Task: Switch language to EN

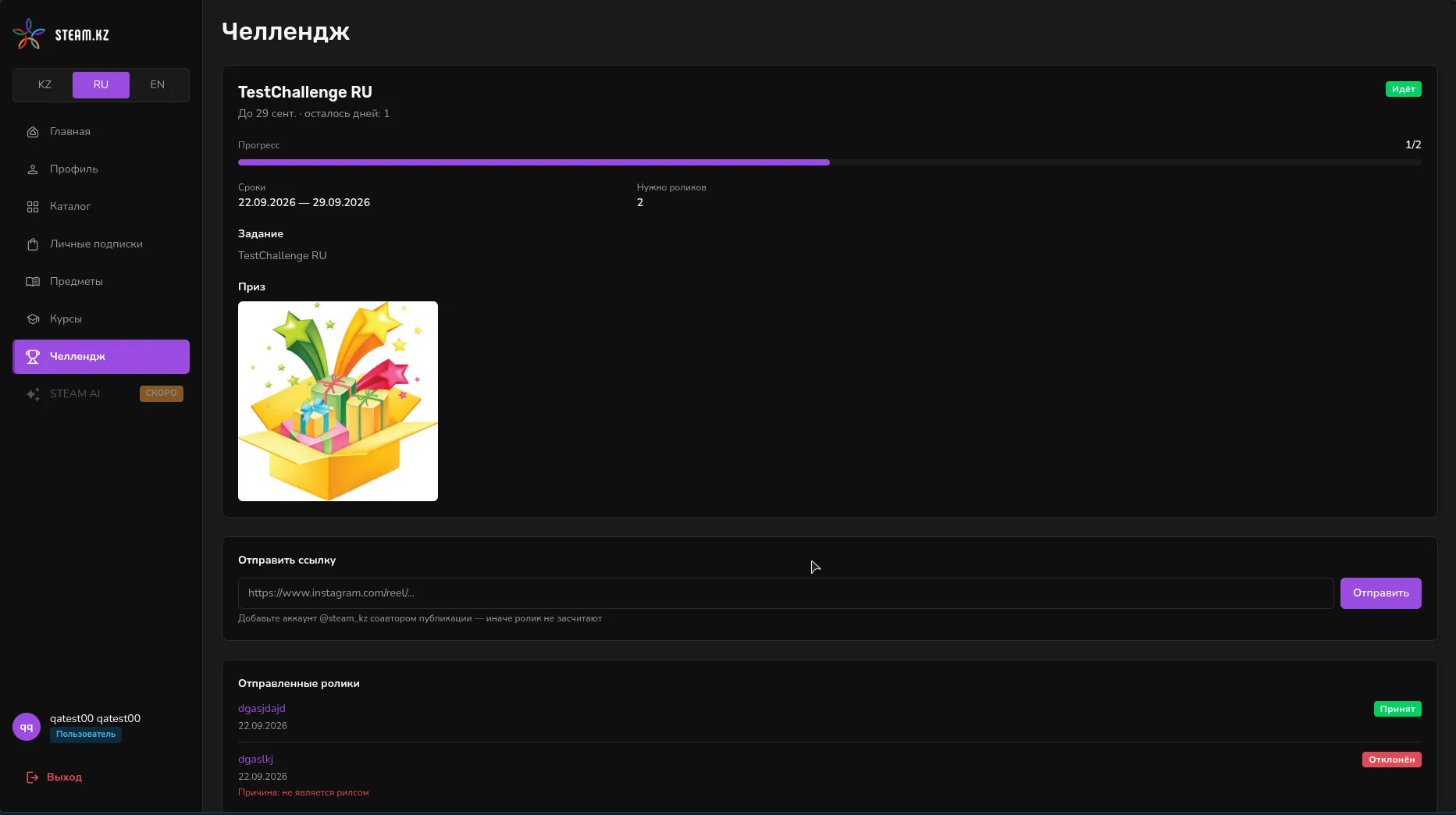Action: point(158,85)
